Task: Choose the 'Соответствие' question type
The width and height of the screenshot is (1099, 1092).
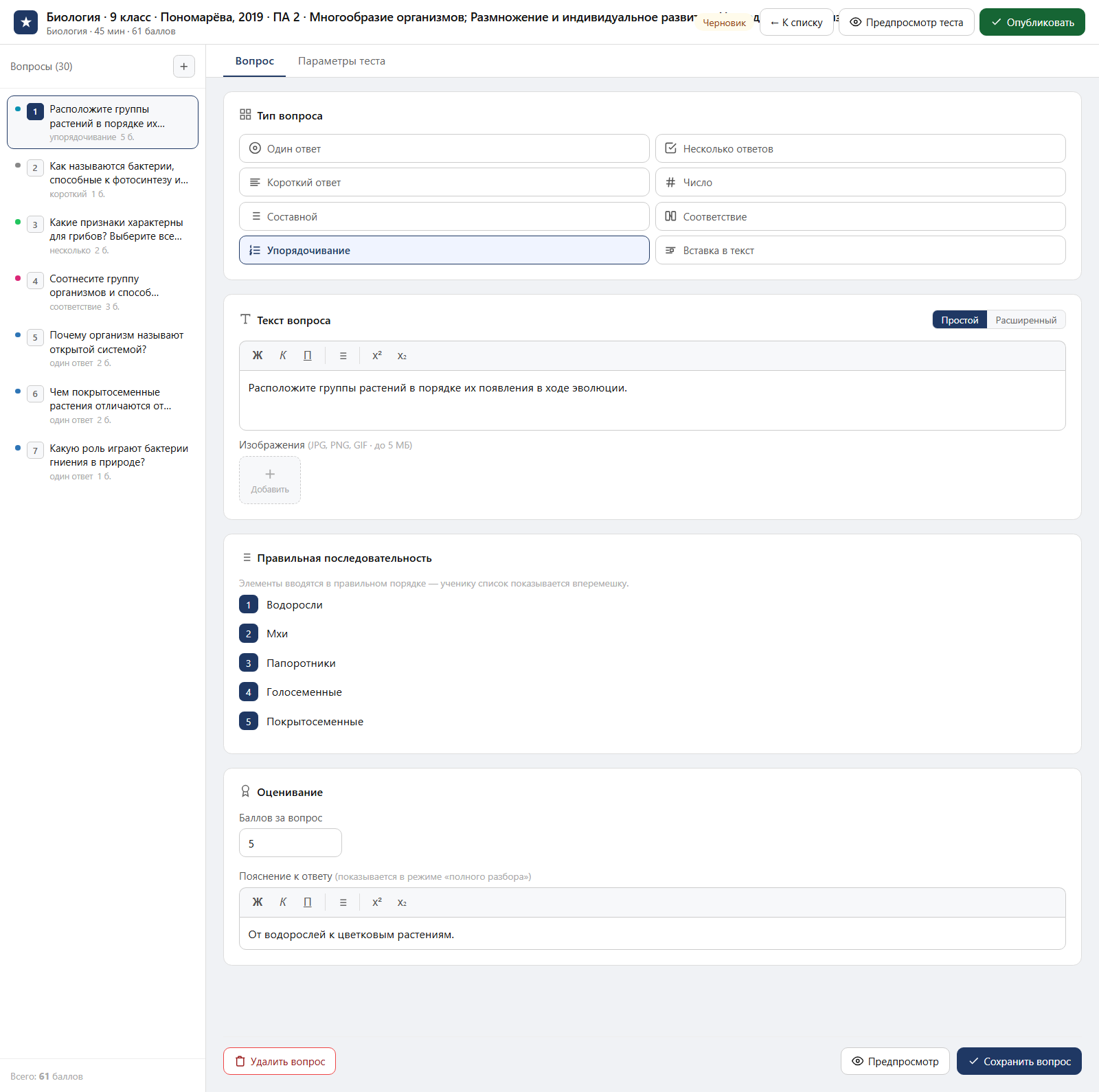Action: pos(860,216)
